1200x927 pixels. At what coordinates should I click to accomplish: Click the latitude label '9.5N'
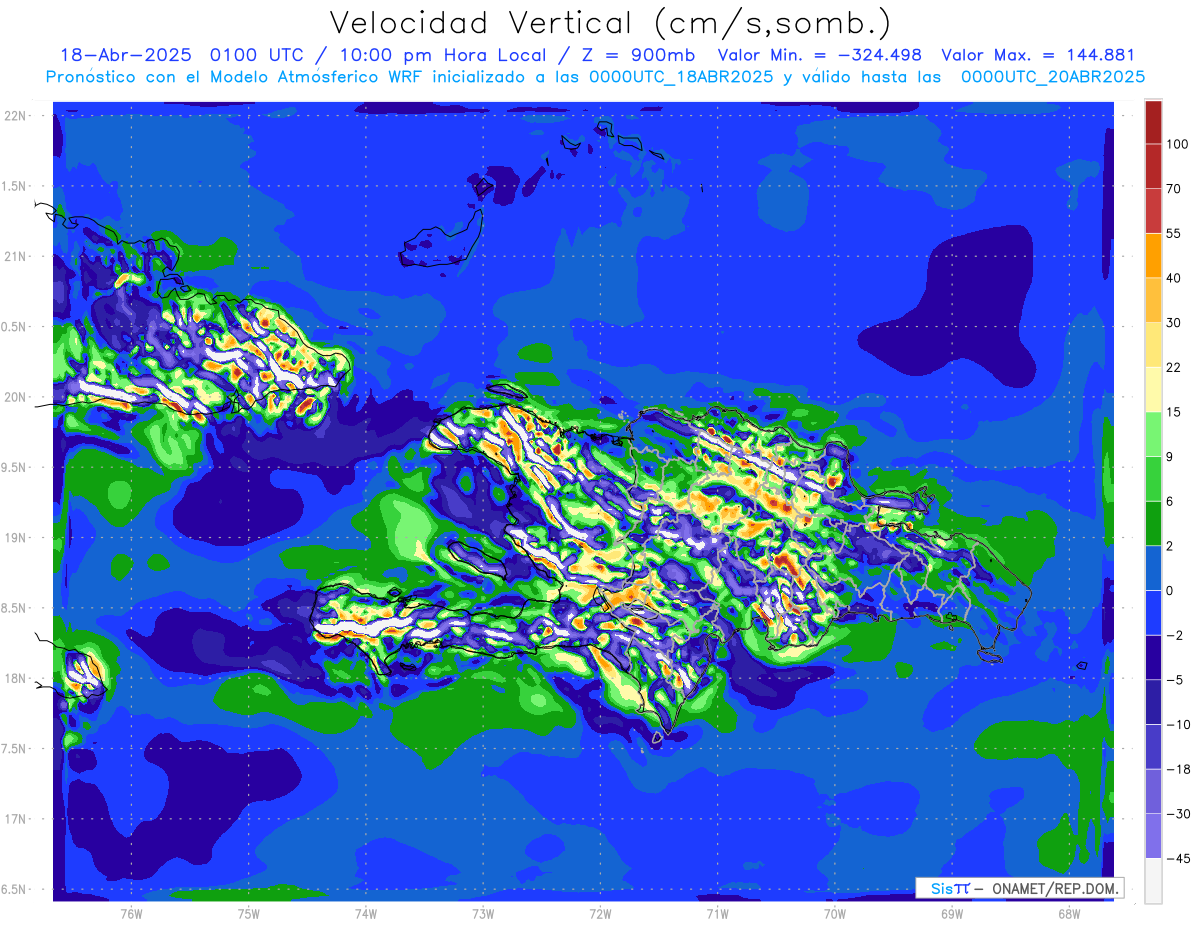pos(15,468)
